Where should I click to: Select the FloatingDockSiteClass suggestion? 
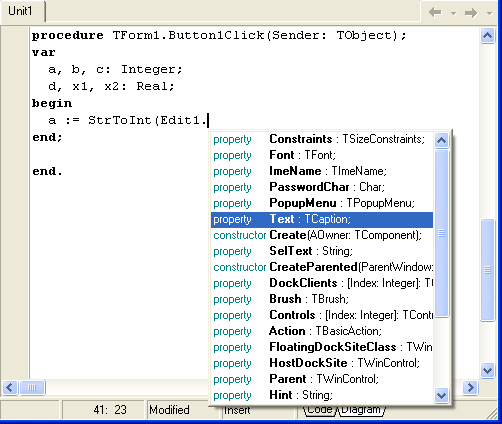point(322,347)
